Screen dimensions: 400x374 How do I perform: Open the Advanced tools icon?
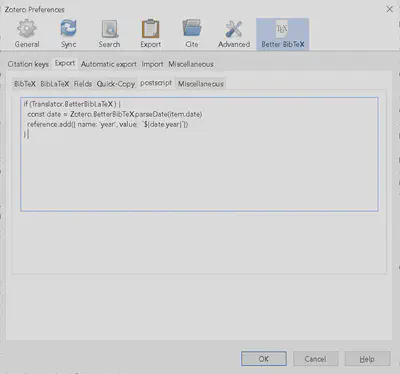coord(234,29)
